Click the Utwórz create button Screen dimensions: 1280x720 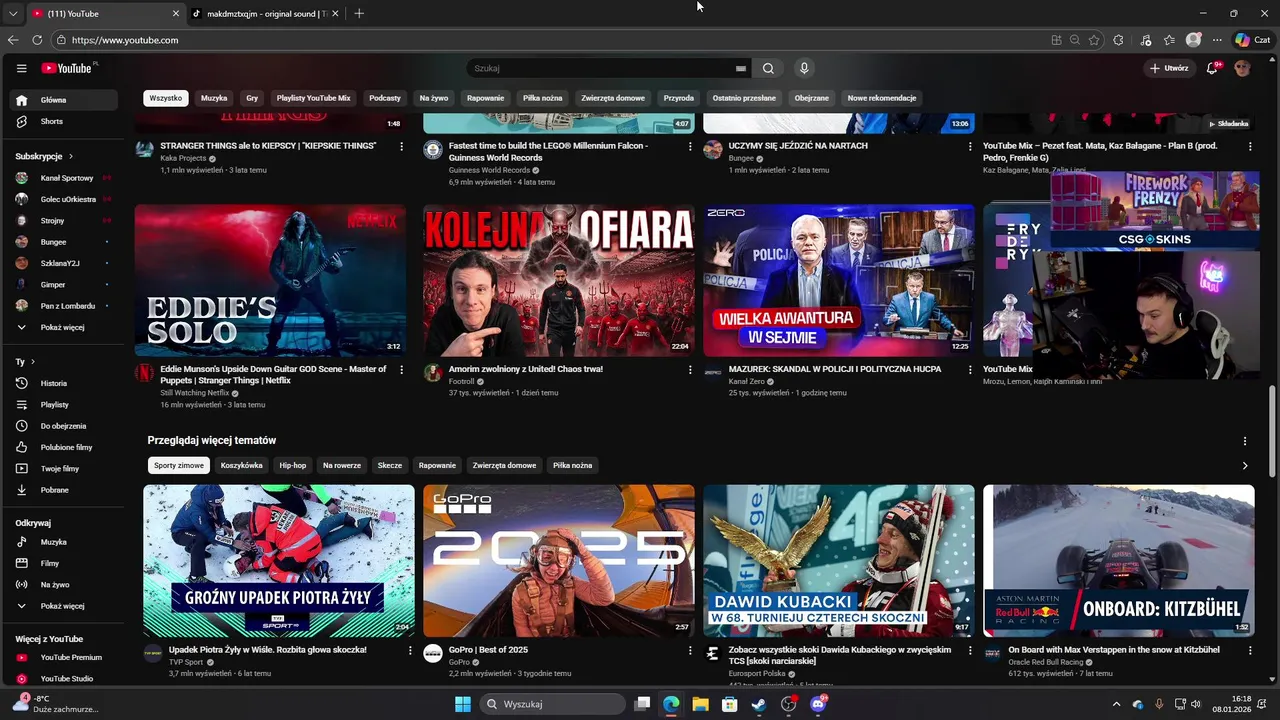click(1169, 68)
